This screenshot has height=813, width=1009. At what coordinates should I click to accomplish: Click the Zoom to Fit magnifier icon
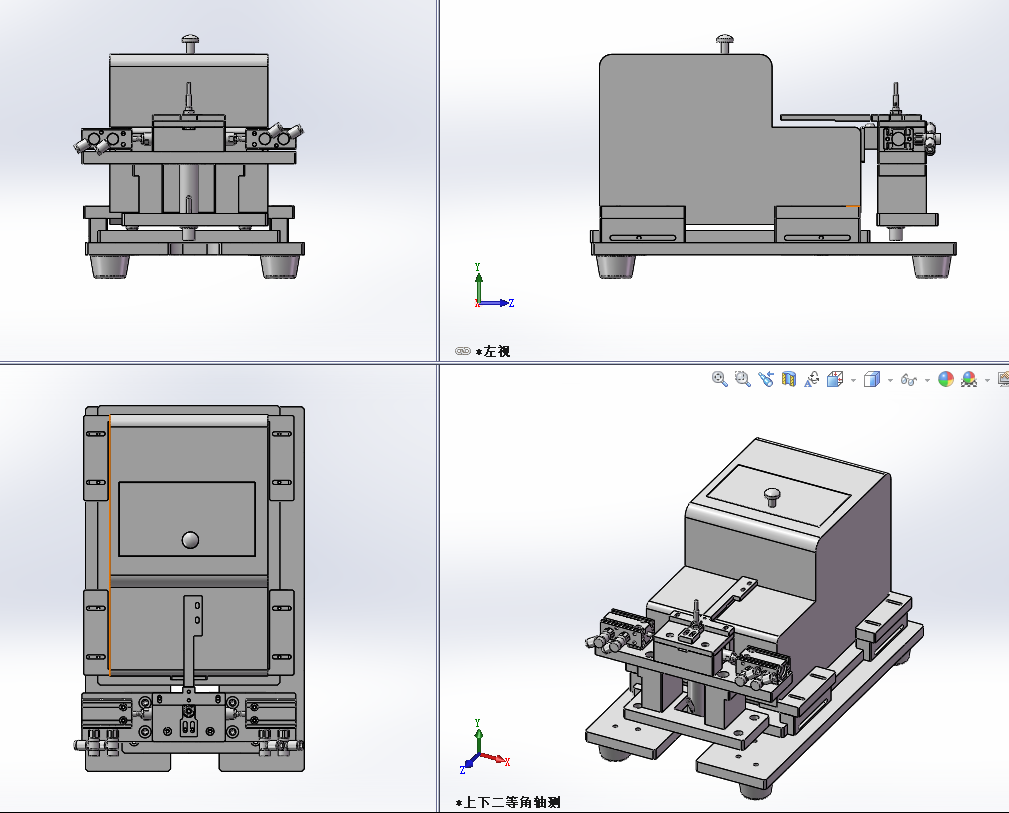(719, 379)
